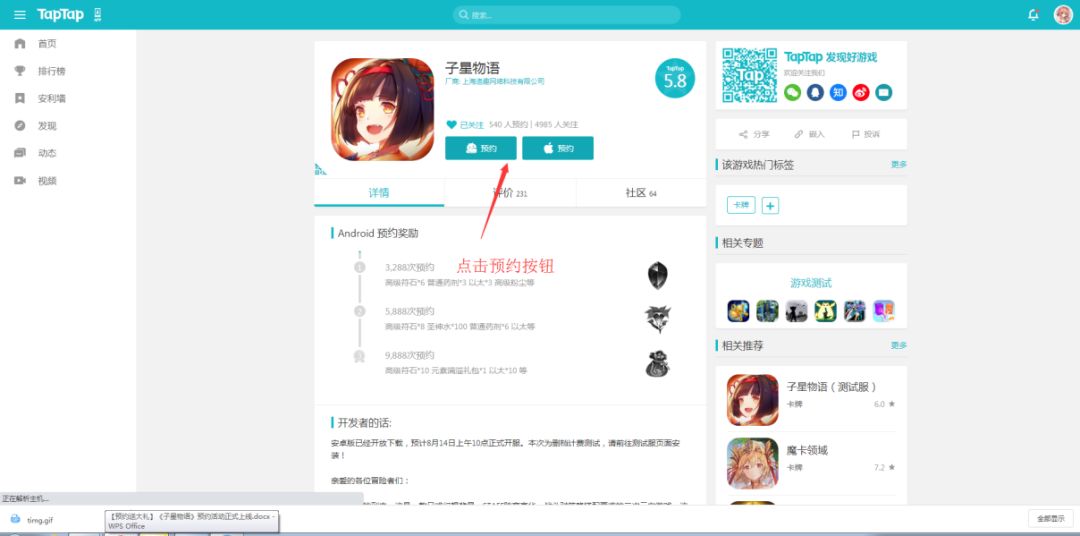Click the 子星物语 game icon image

pos(382,110)
